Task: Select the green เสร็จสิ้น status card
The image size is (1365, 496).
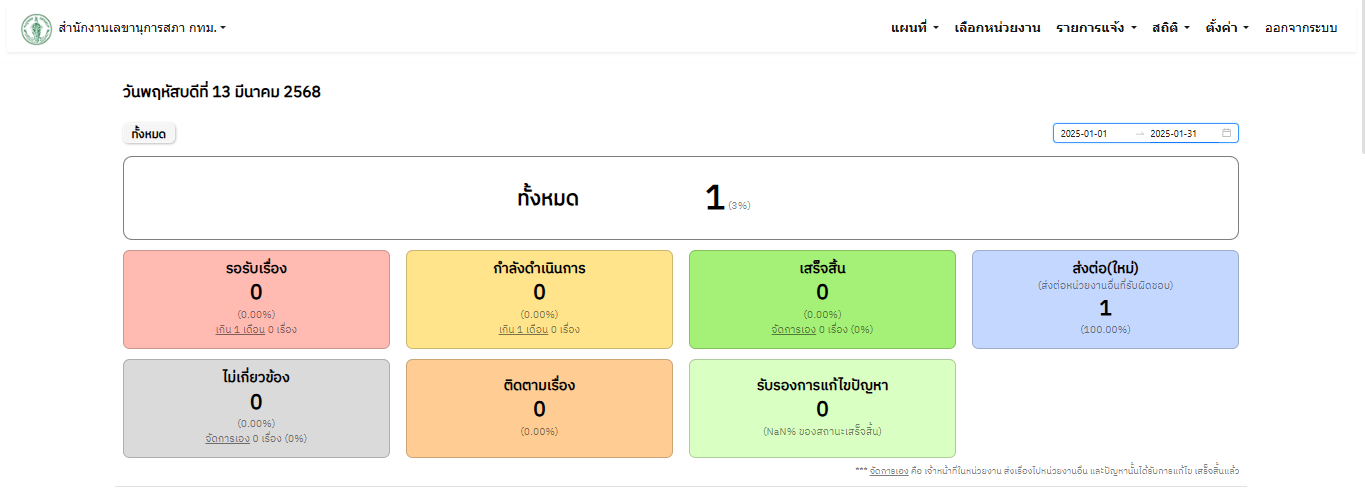Action: point(822,299)
